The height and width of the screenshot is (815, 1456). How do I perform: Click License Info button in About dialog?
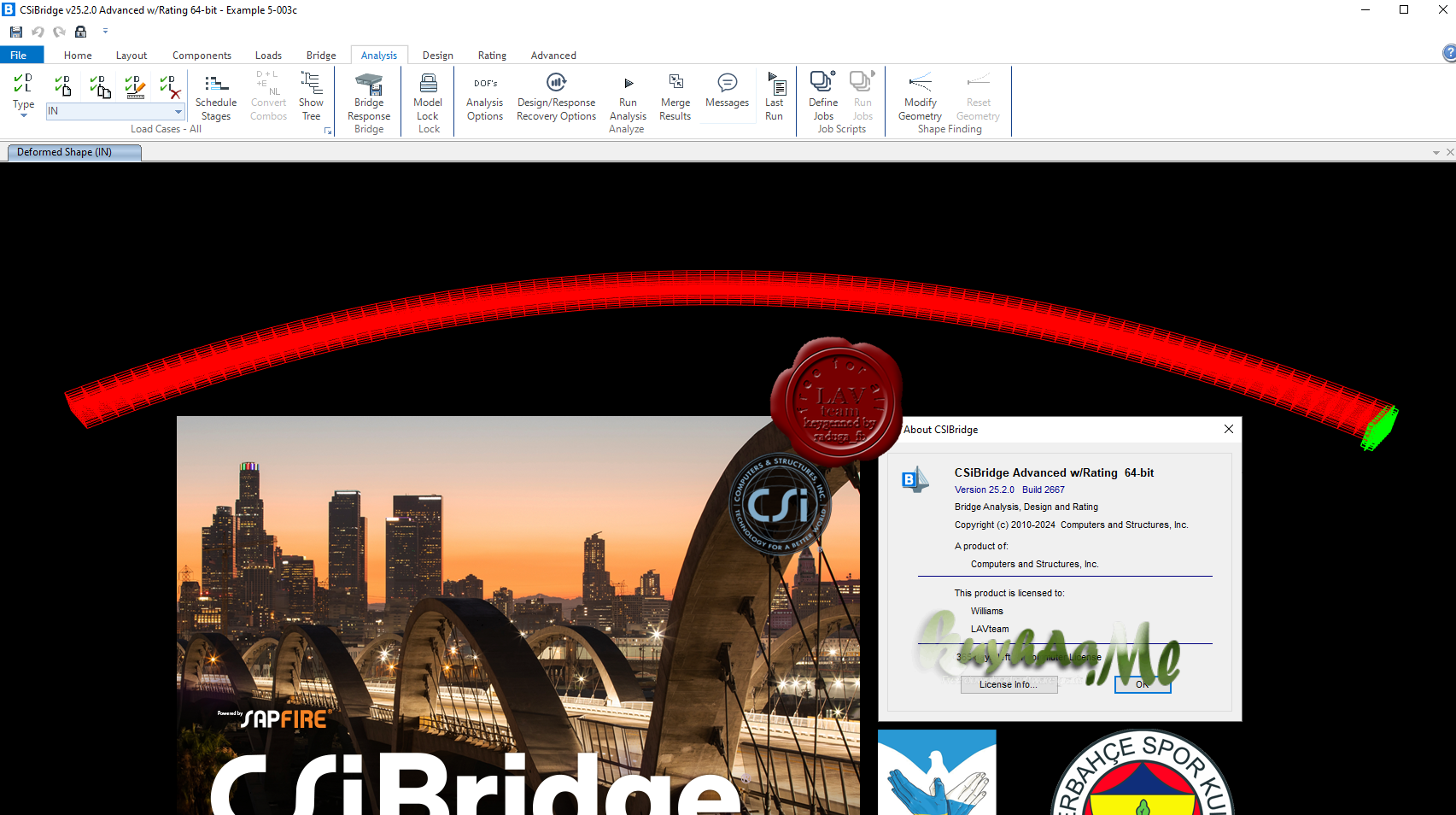[x=1009, y=684]
